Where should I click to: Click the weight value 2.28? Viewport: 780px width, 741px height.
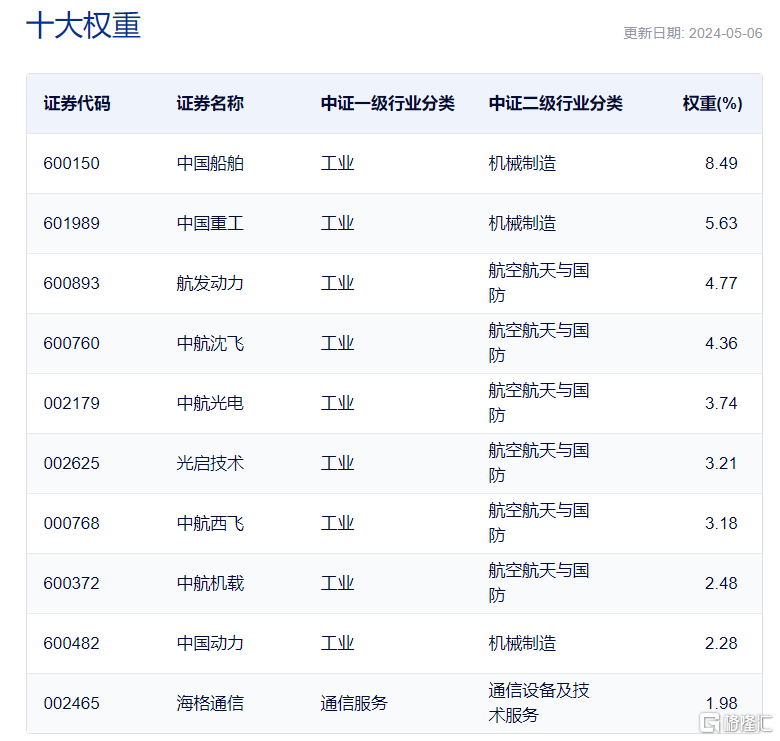click(721, 643)
